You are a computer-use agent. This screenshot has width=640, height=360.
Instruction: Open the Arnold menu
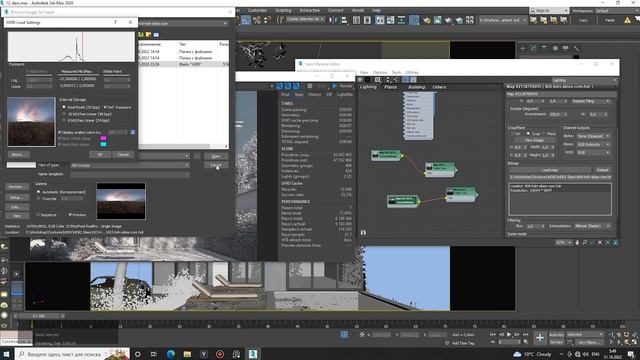click(x=358, y=10)
